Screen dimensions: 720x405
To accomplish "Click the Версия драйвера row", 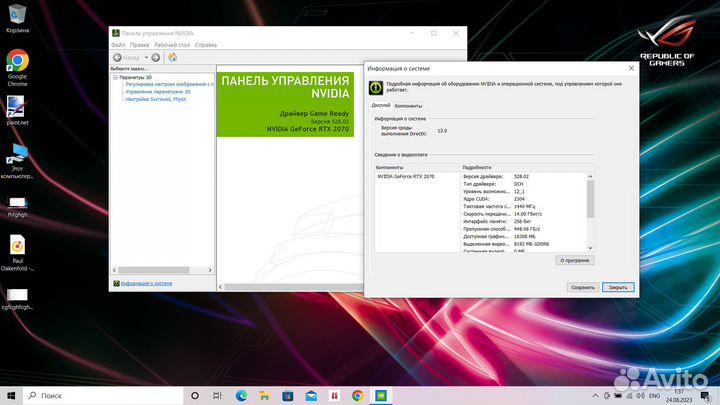I will (x=523, y=176).
